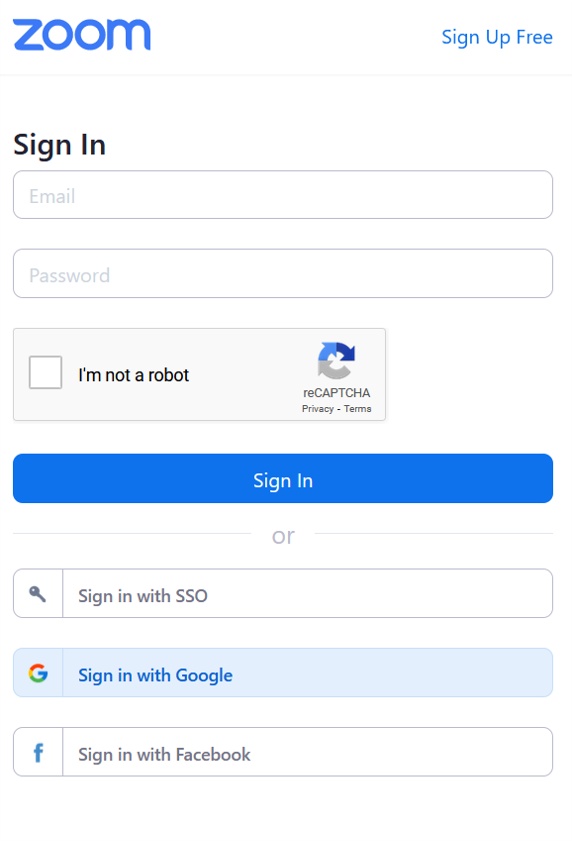Choose Sign in with Google

coord(283,673)
